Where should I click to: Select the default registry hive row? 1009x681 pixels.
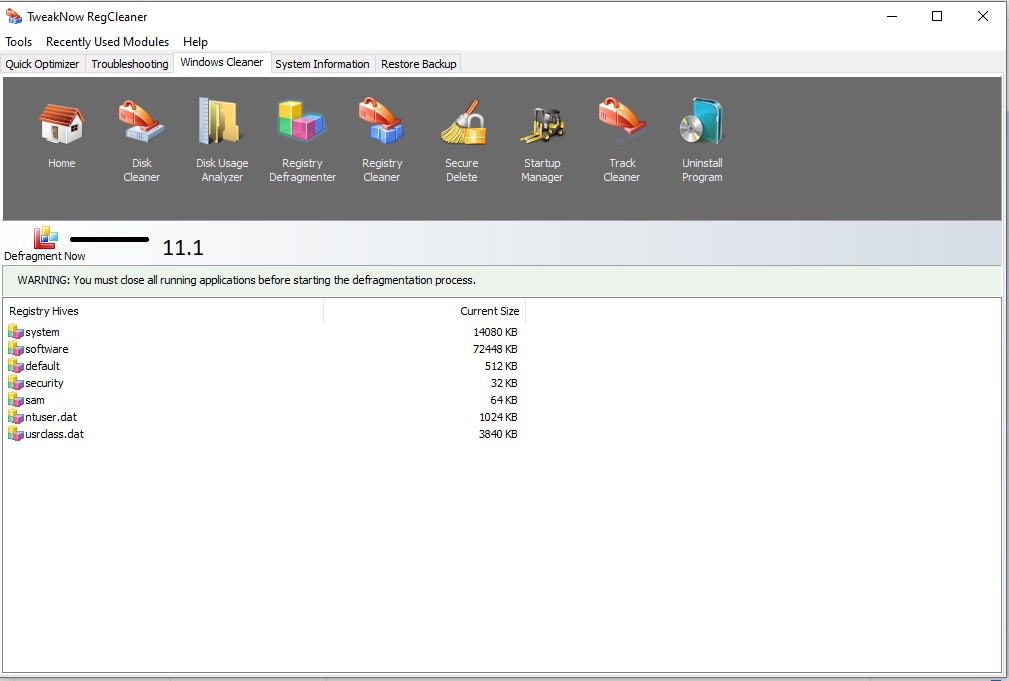pos(263,366)
